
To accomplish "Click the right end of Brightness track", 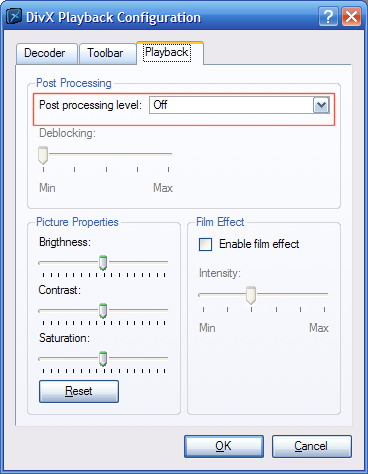I will (x=166, y=263).
